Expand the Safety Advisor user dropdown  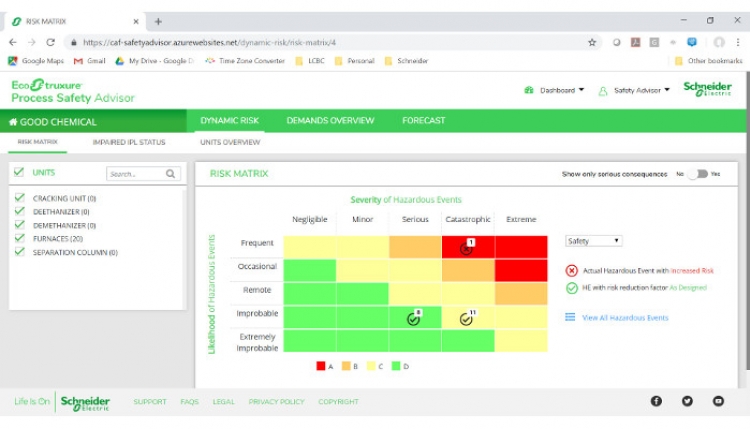634,90
